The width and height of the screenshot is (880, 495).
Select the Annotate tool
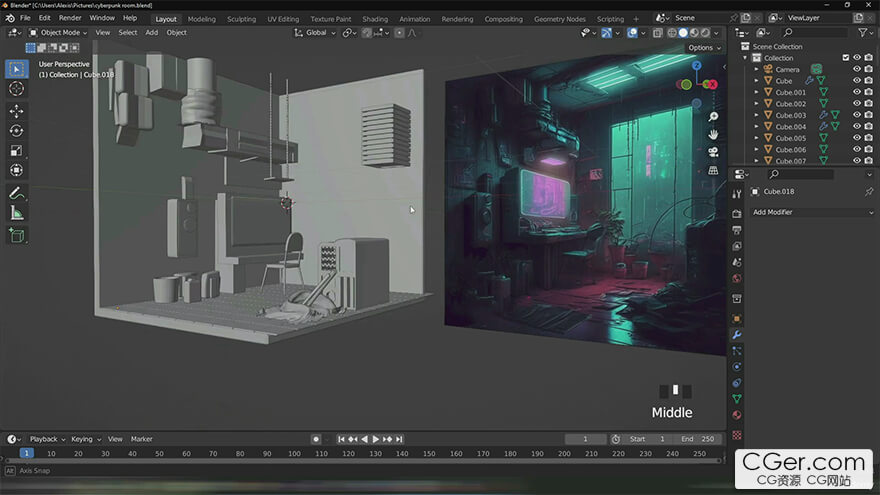[x=16, y=194]
